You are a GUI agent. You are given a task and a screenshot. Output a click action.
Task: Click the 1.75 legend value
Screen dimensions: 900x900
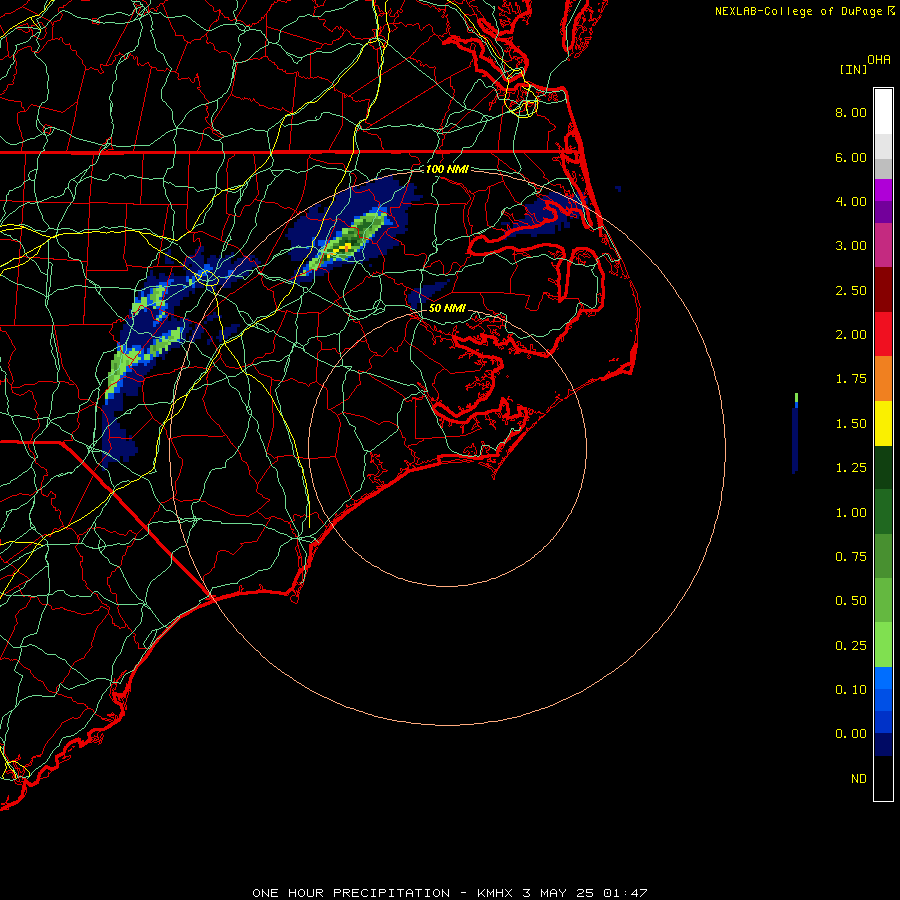point(851,379)
